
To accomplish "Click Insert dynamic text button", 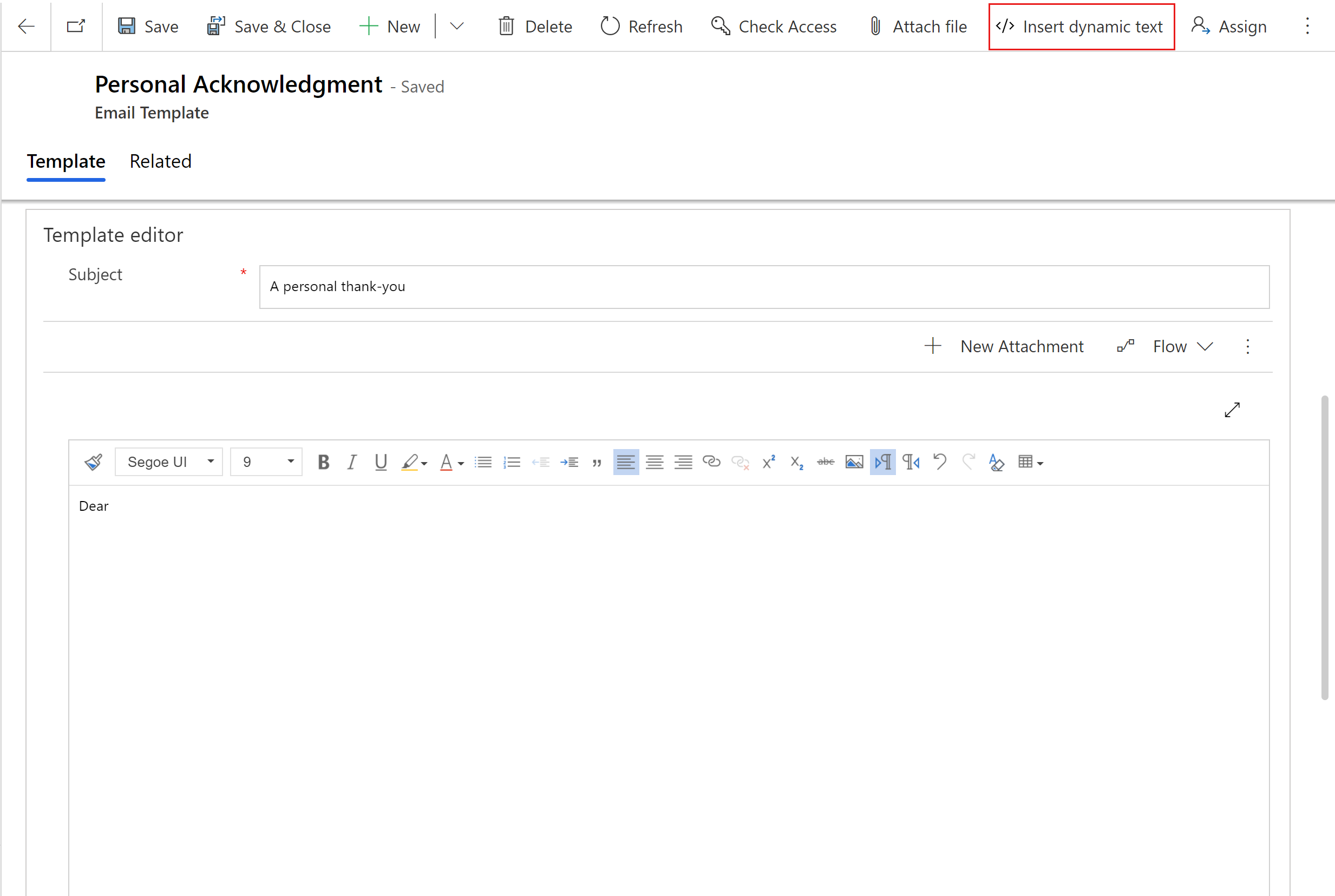I will pos(1080,25).
